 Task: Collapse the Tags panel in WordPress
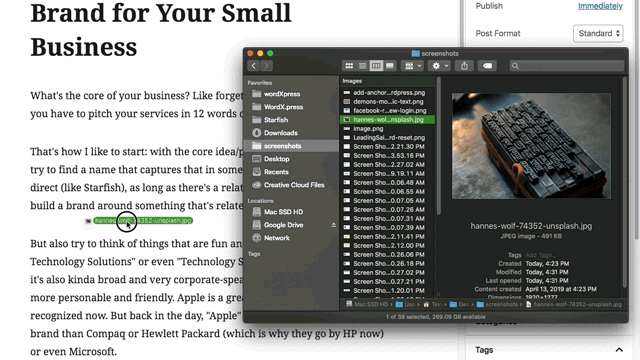pos(619,350)
